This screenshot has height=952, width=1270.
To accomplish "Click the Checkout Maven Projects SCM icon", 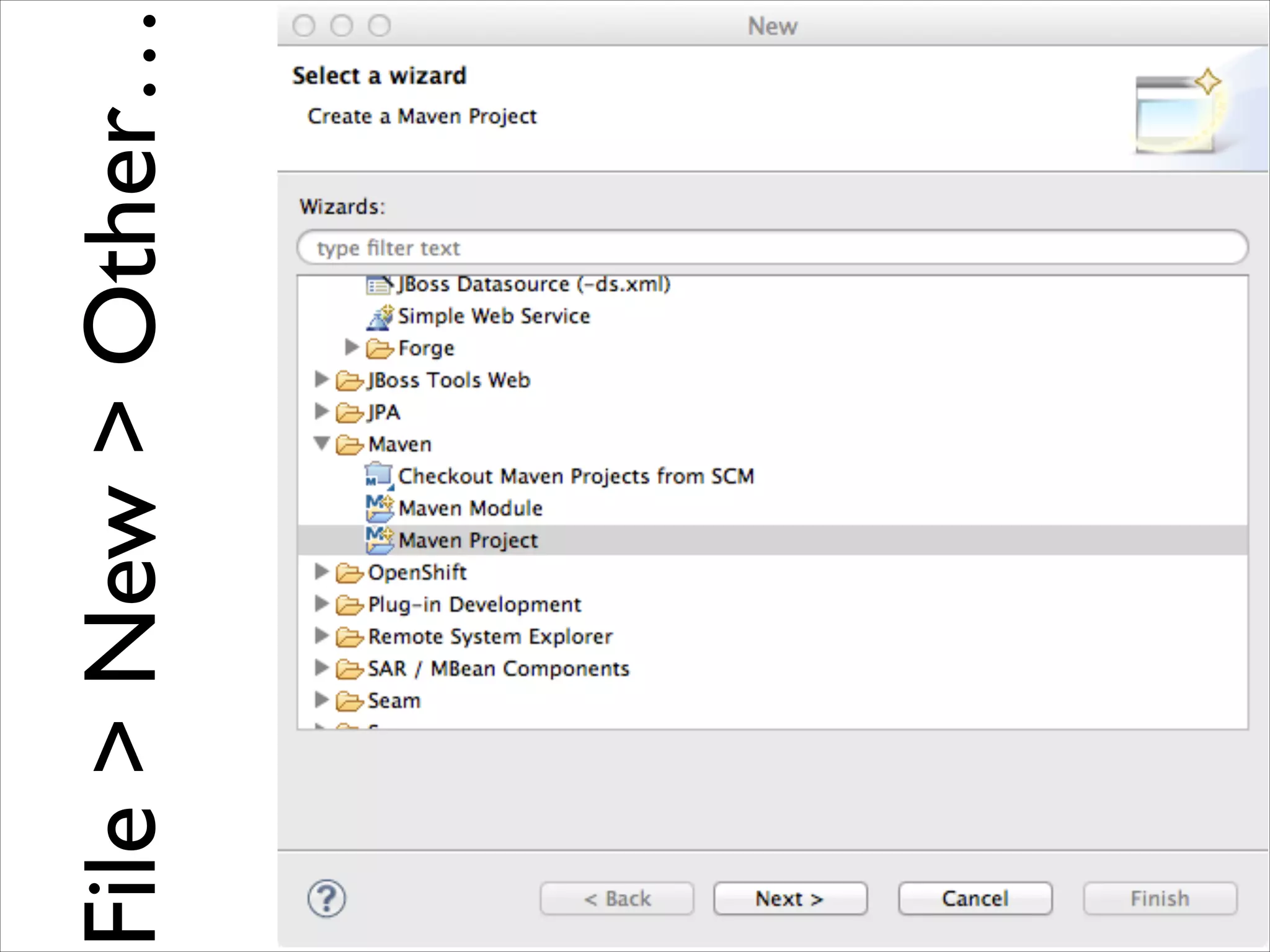I will pyautogui.click(x=379, y=477).
